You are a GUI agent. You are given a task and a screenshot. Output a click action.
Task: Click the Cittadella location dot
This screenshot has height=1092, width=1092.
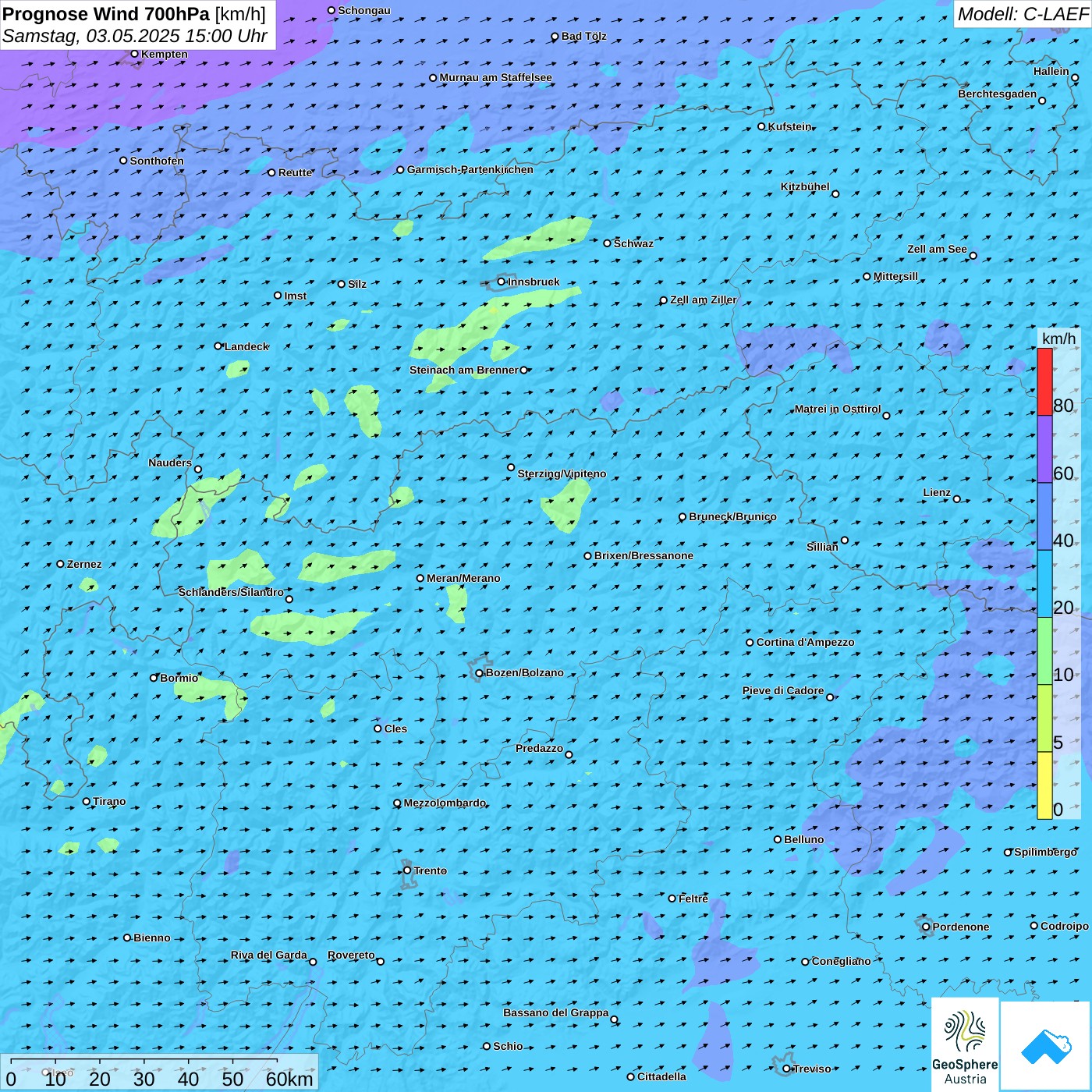pos(631,1077)
